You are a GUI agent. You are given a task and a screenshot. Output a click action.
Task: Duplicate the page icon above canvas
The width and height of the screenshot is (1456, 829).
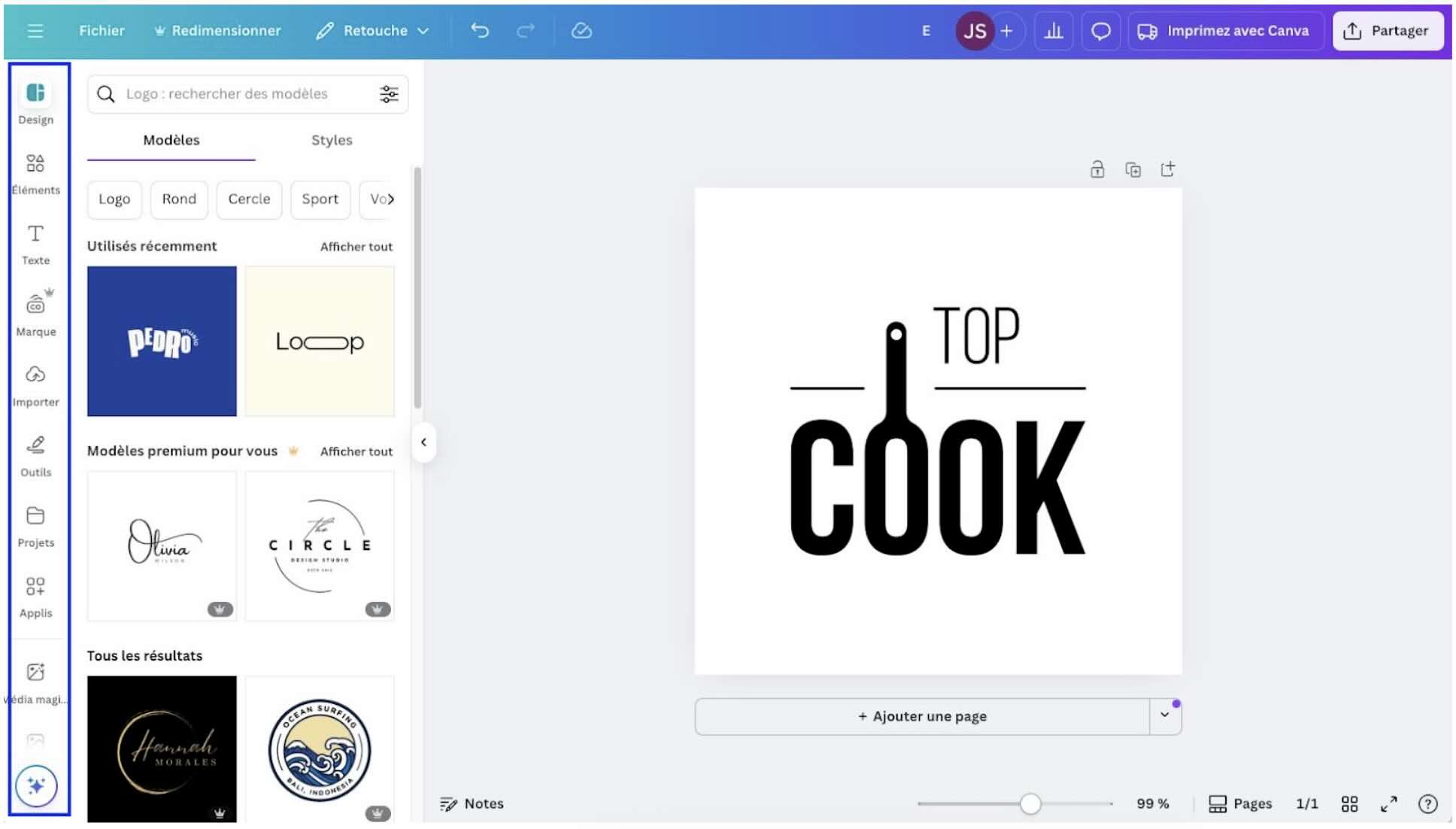[x=1133, y=169]
